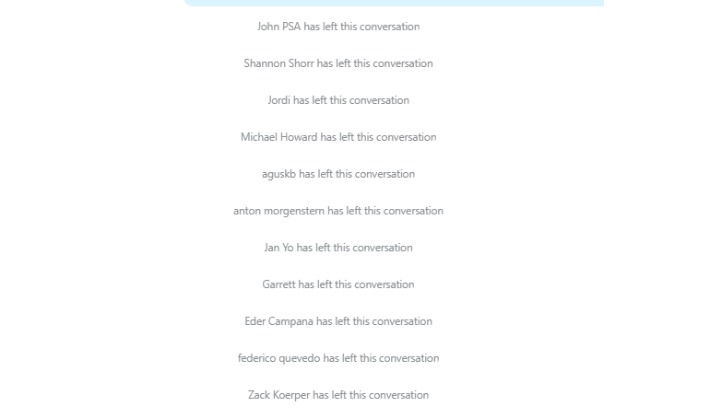The width and height of the screenshot is (714, 412).
Task: Open aguskb from the system message
Action: pos(277,174)
